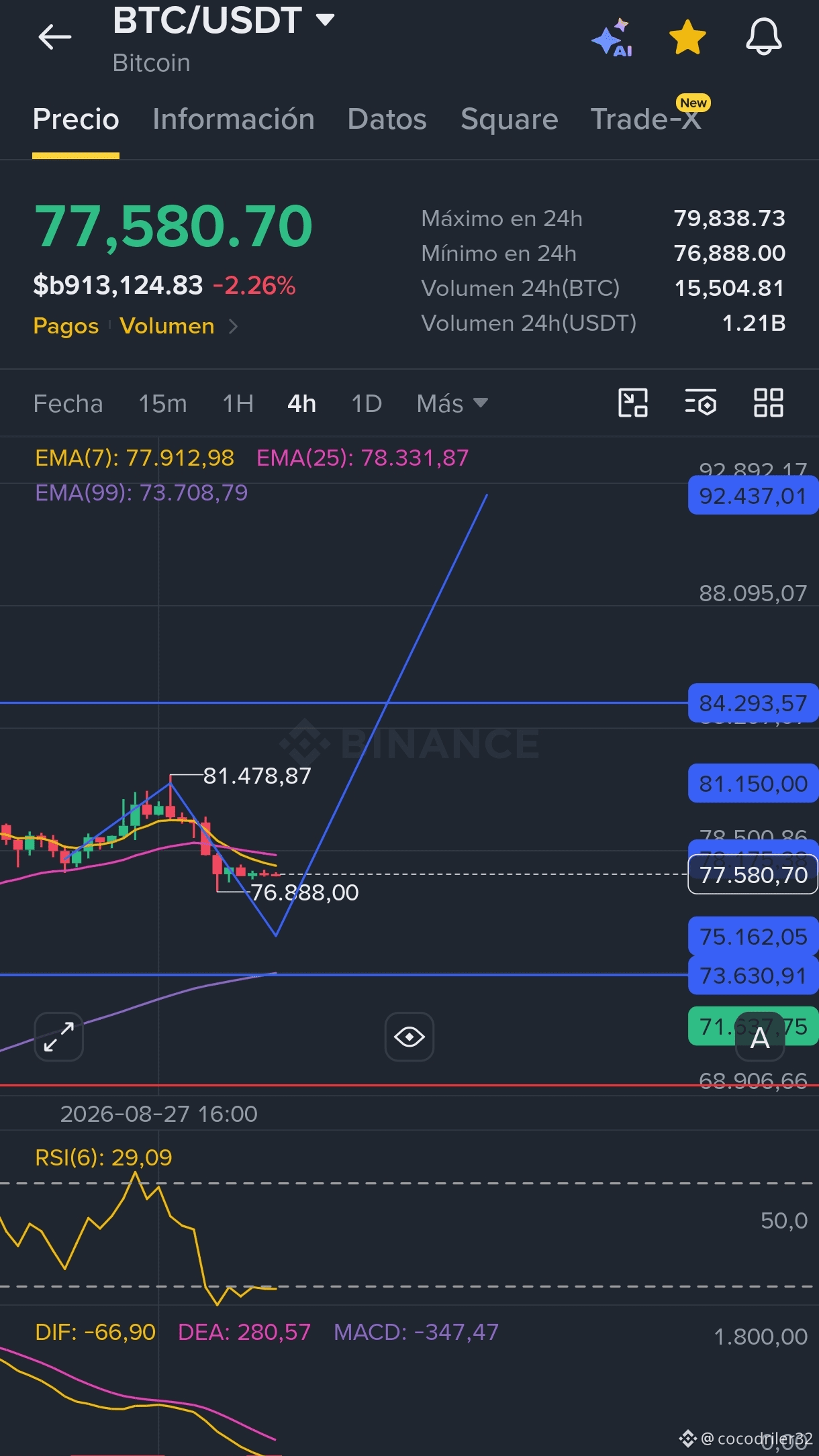The height and width of the screenshot is (1456, 819).
Task: Select the 1D timeframe
Action: click(x=367, y=404)
